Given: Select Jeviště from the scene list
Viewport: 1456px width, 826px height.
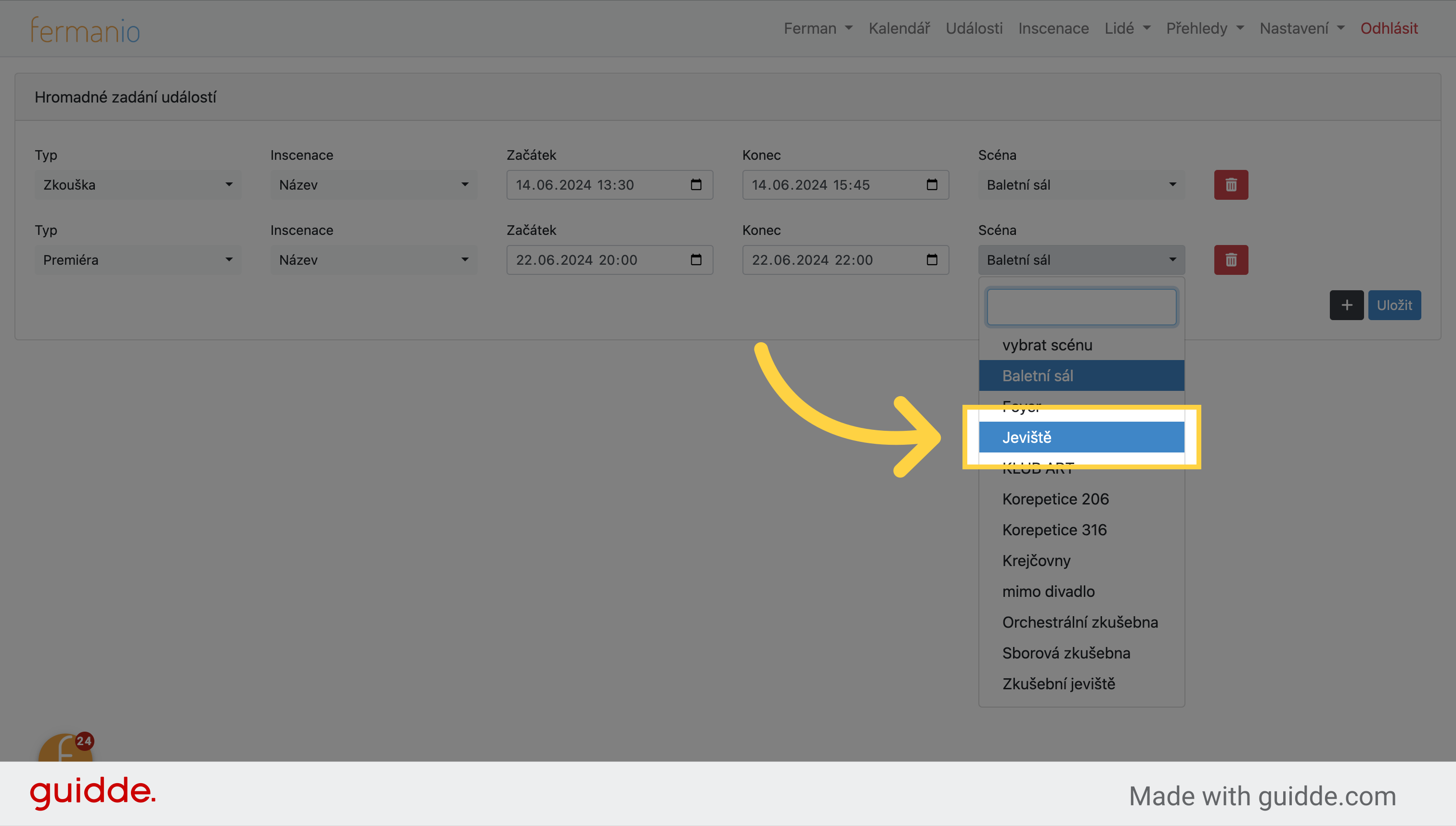Looking at the screenshot, I should click(1081, 438).
